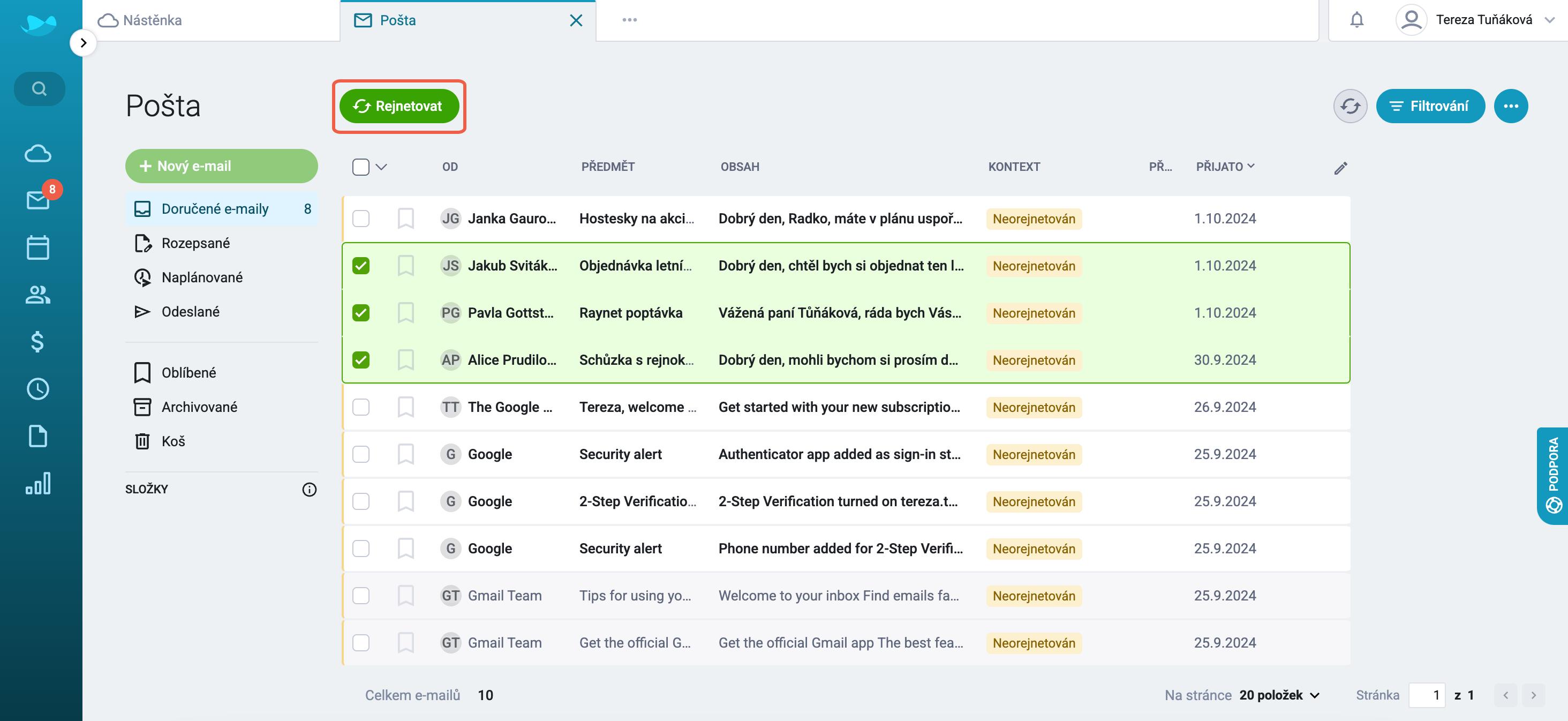The image size is (1568, 721).
Task: Check the Get the official Gmail app checkbox
Action: click(x=361, y=642)
